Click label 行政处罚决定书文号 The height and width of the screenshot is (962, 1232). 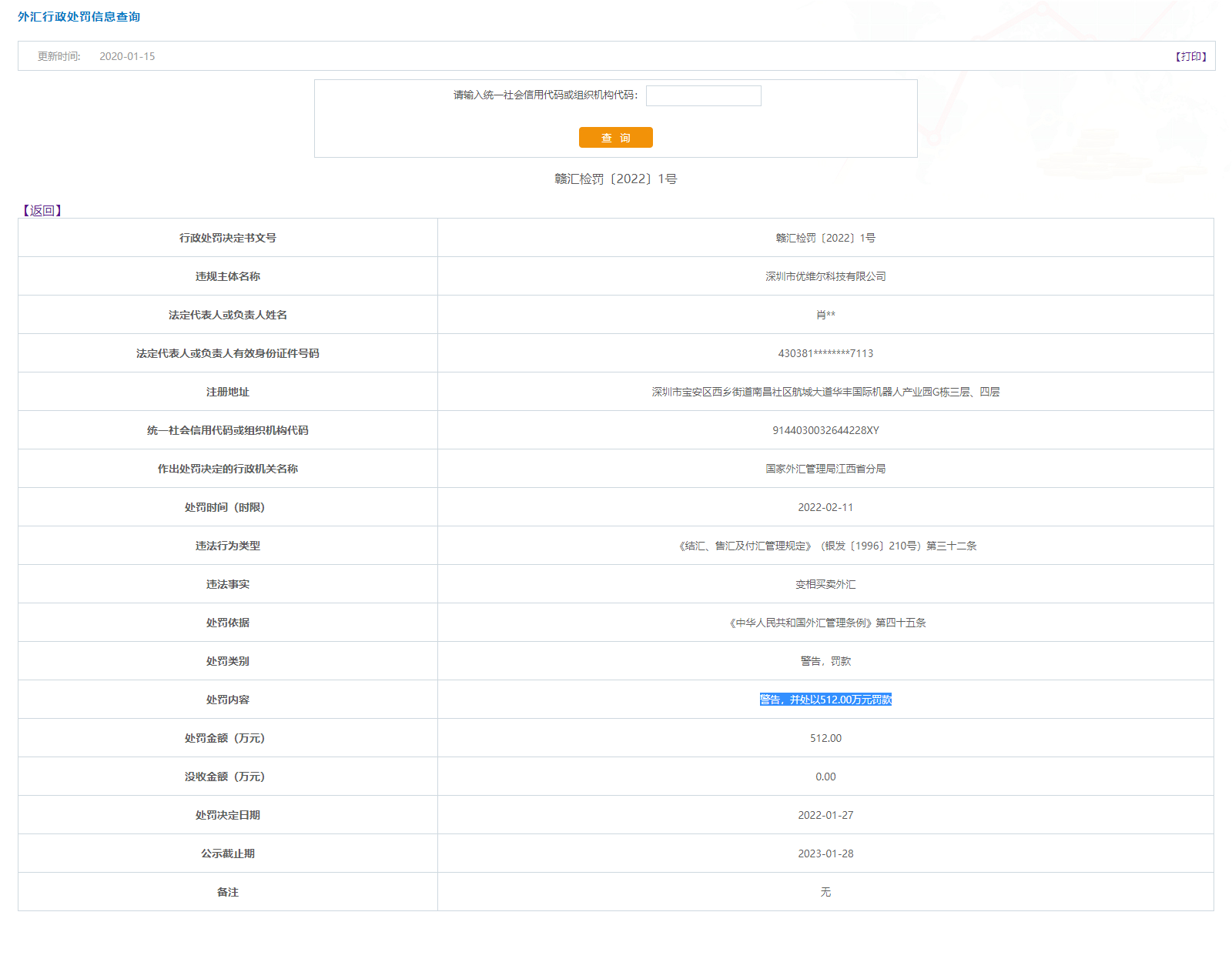(x=228, y=238)
